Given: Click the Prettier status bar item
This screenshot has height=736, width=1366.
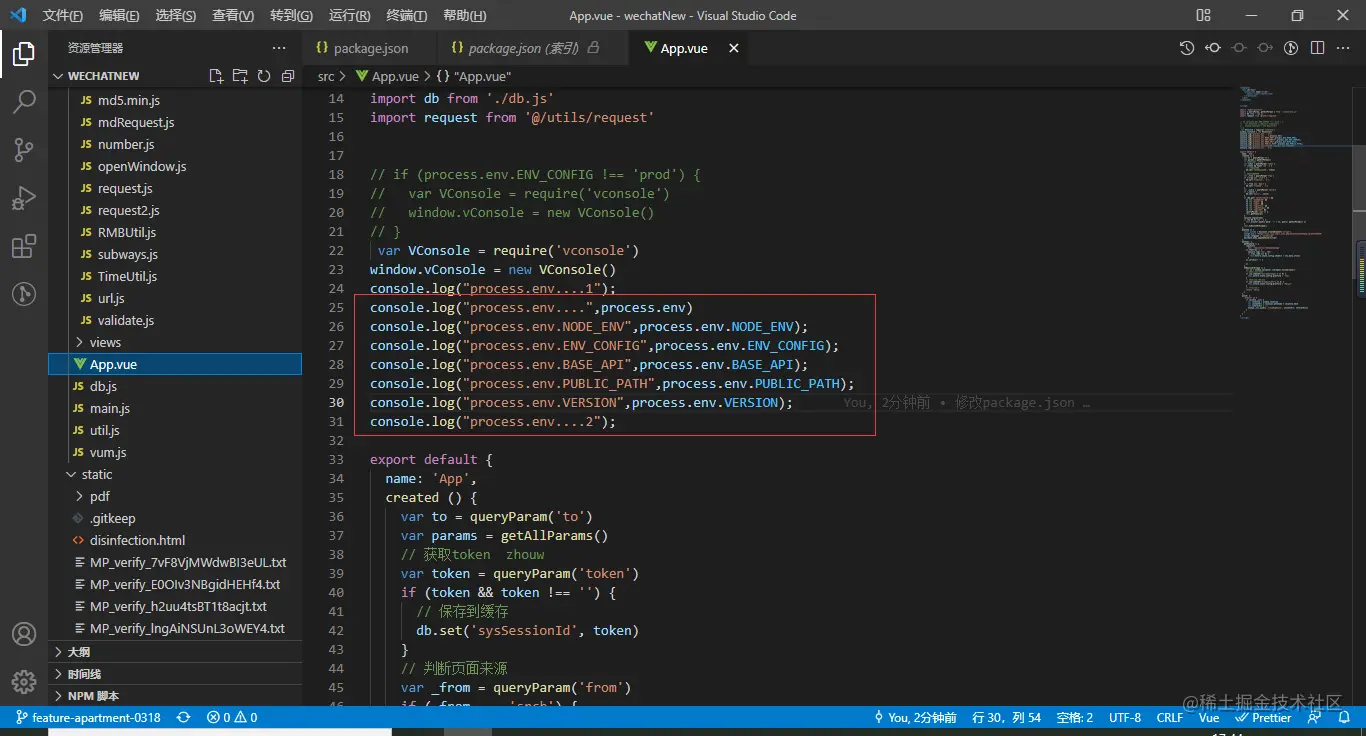Looking at the screenshot, I should 1263,717.
